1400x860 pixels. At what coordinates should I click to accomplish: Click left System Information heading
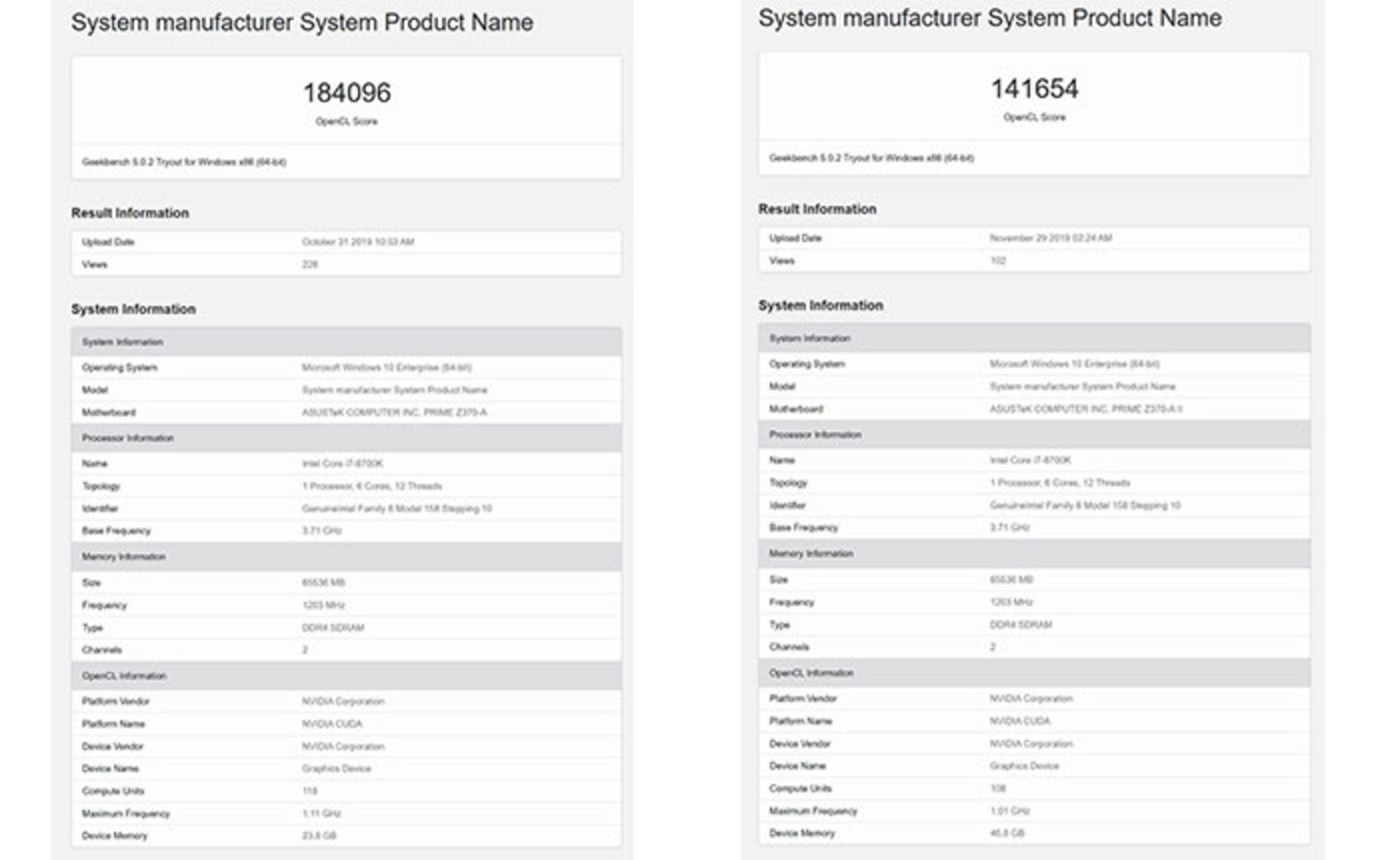click(133, 309)
